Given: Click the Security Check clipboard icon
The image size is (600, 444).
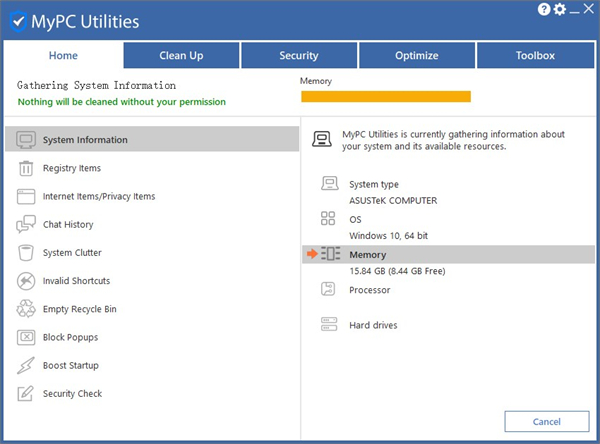Looking at the screenshot, I should click(x=26, y=394).
